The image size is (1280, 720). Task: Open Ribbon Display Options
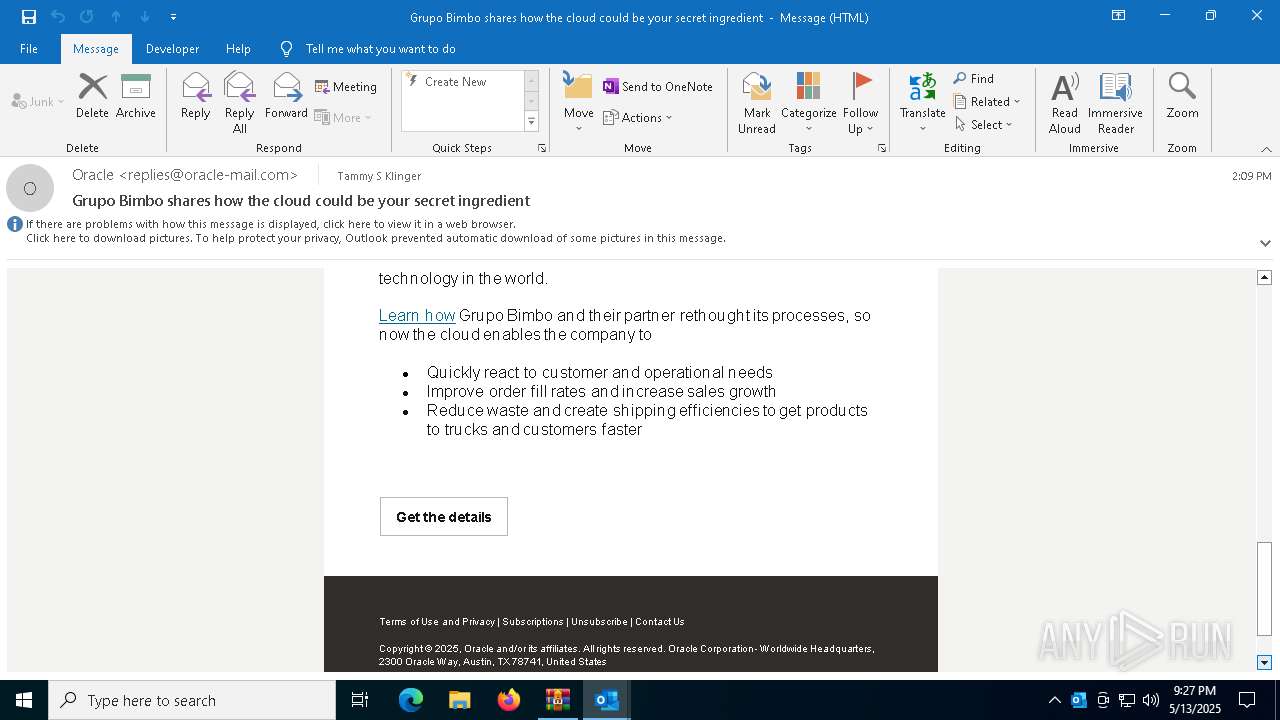(x=1118, y=16)
